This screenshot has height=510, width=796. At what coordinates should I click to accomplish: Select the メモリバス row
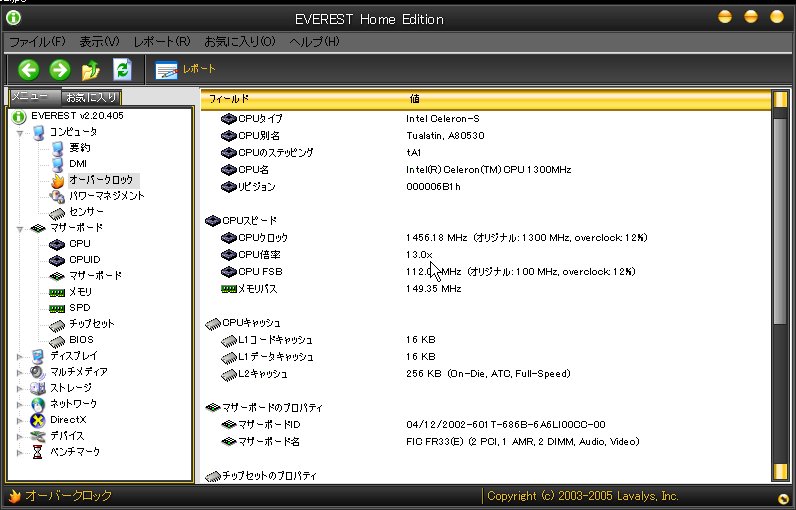[486, 289]
